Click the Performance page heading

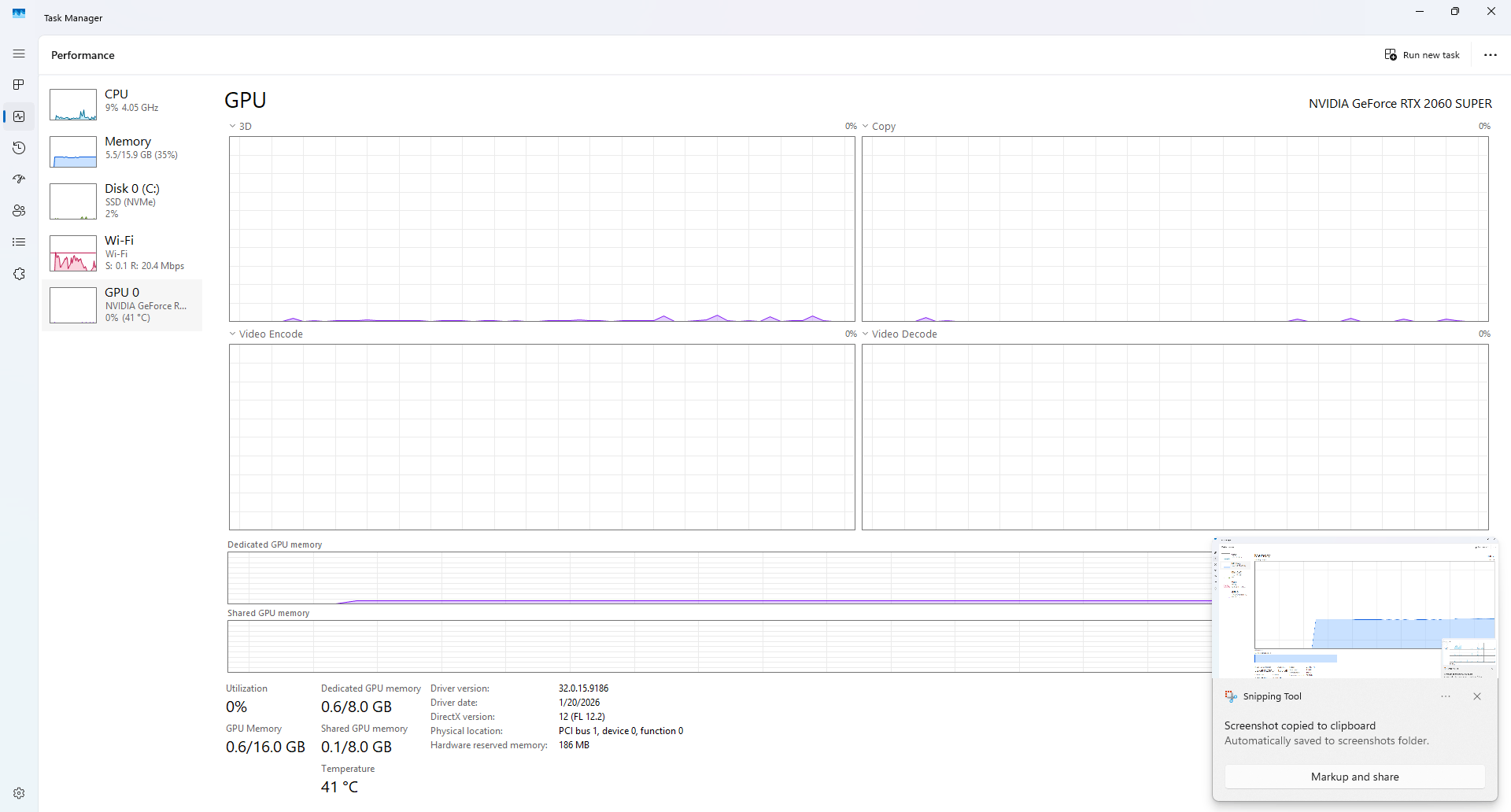pos(83,55)
